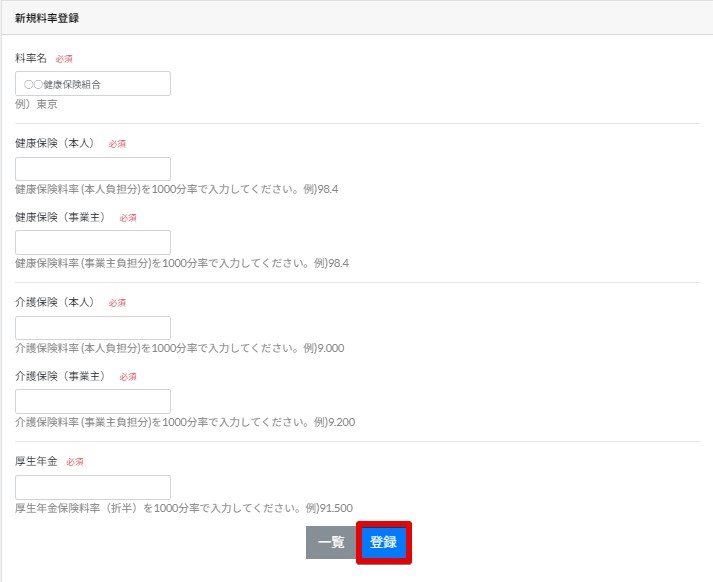
Task: Click the gray 一覧 button
Action: pos(331,542)
